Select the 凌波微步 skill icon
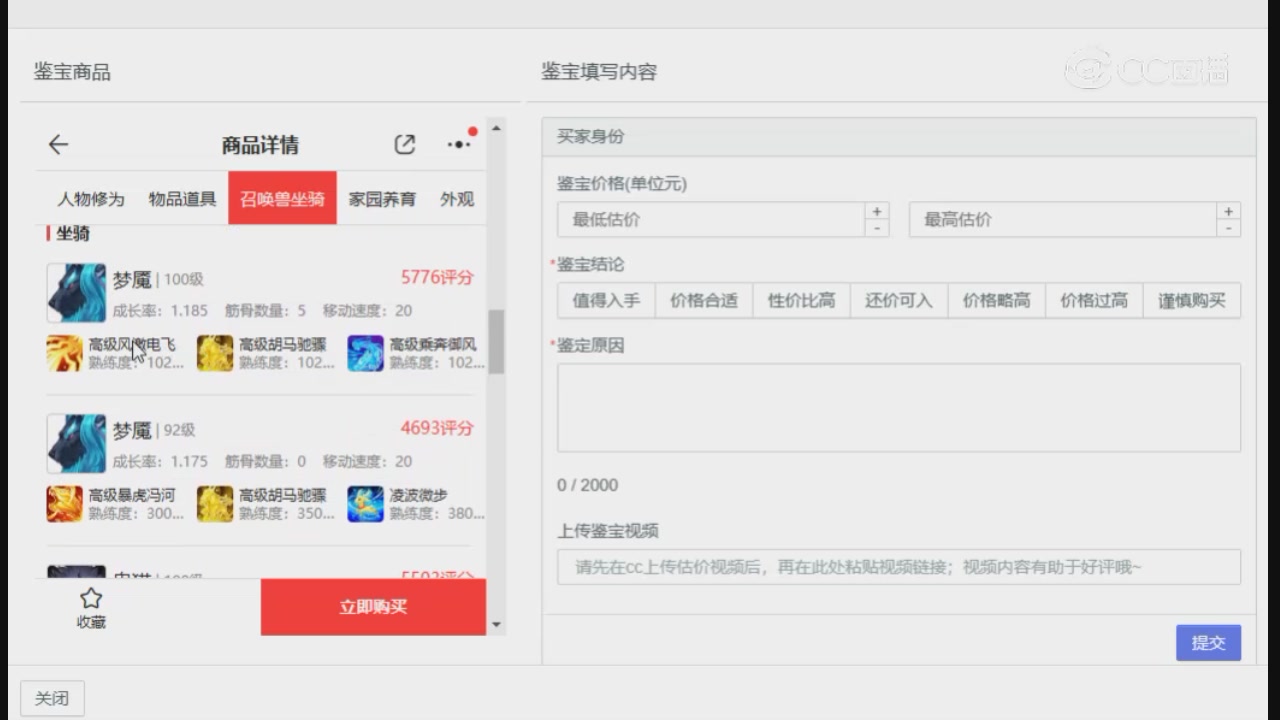This screenshot has height=720, width=1280. [x=365, y=504]
